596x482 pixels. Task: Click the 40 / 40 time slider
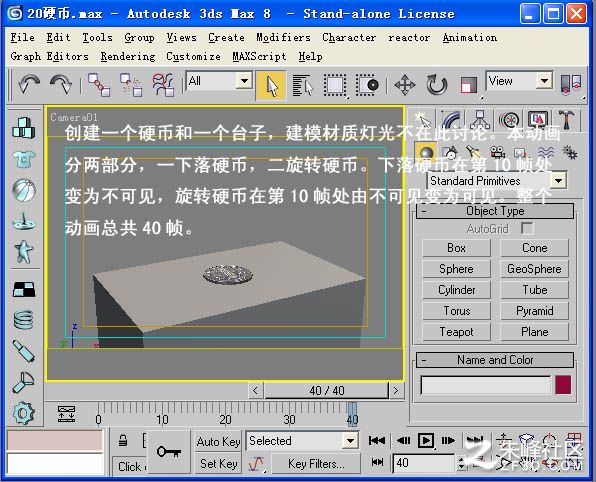pyautogui.click(x=327, y=390)
